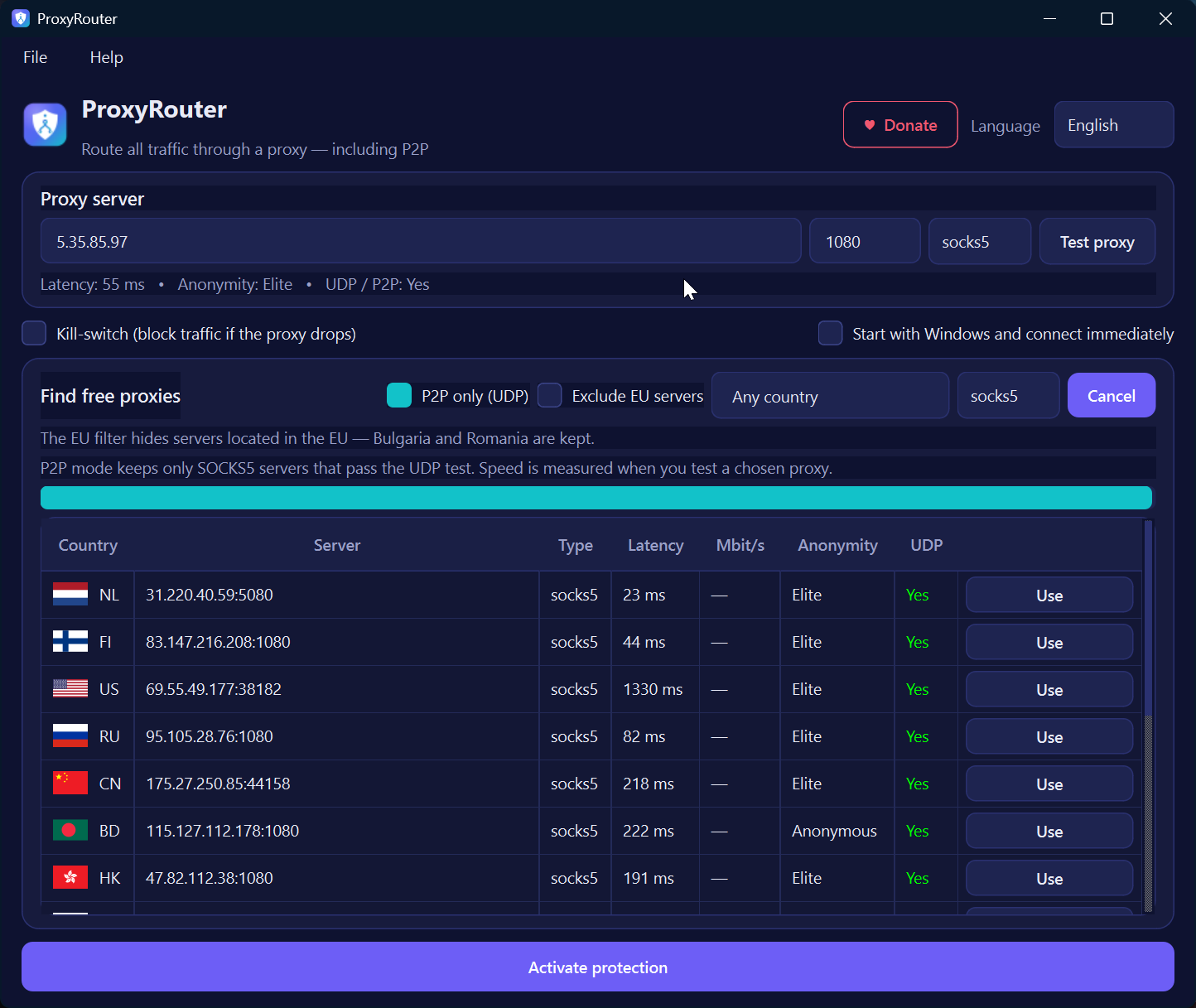Use the BD proxy 115.127.112.178:1080
The height and width of the screenshot is (1008, 1196).
pos(1049,832)
